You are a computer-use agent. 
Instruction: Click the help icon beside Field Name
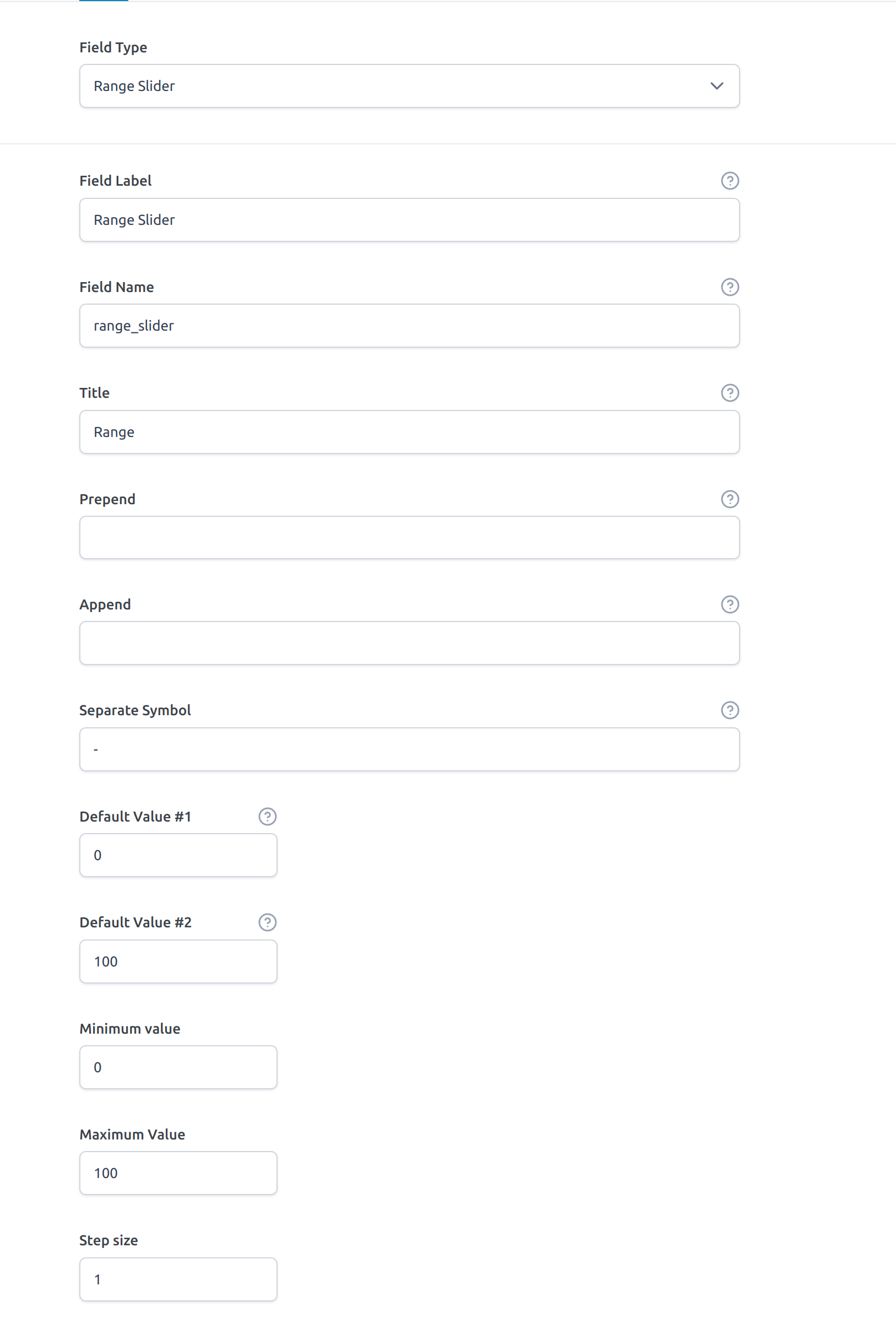click(730, 287)
